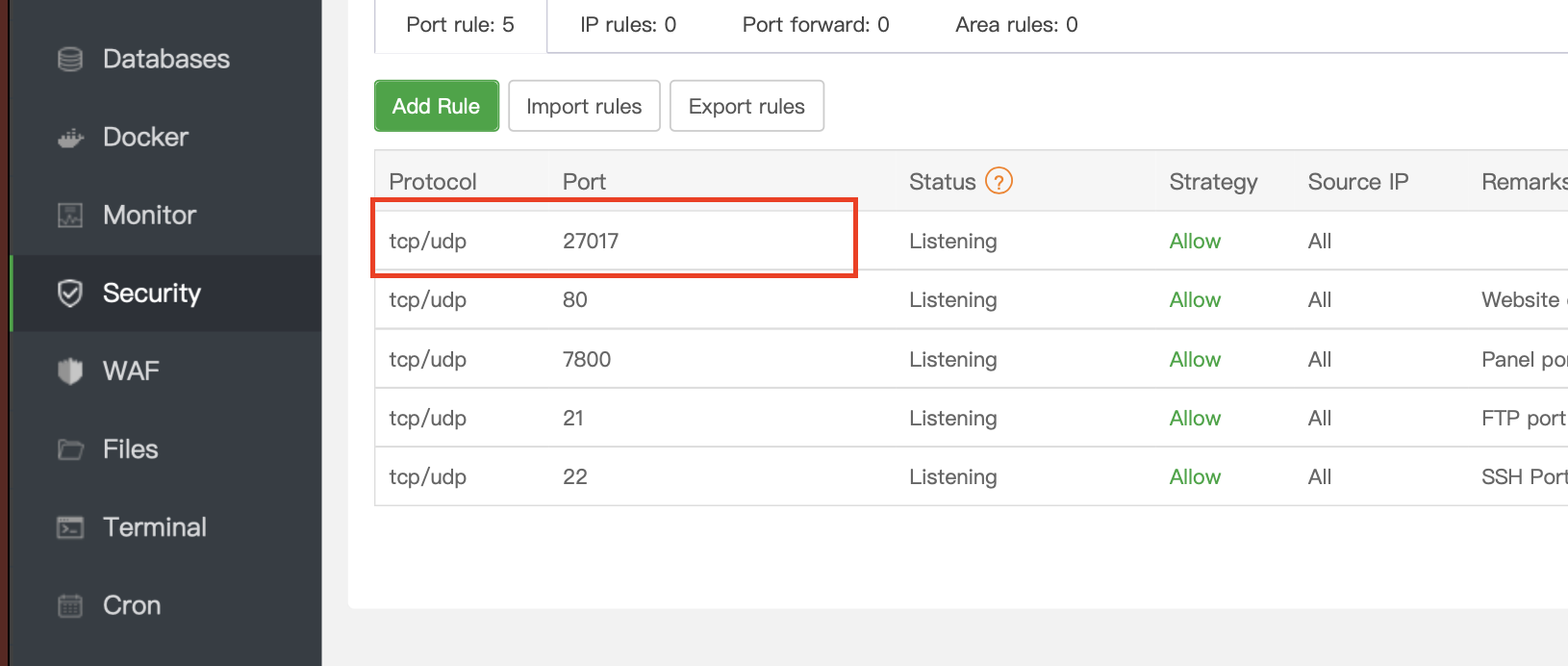Image resolution: width=1568 pixels, height=666 pixels.
Task: Open the Port rule tab
Action: (460, 25)
